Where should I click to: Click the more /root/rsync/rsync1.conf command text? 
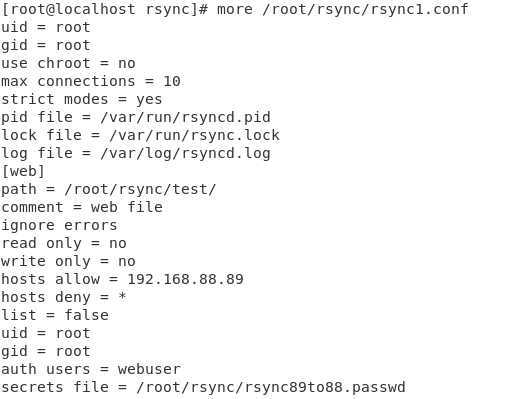343,9
